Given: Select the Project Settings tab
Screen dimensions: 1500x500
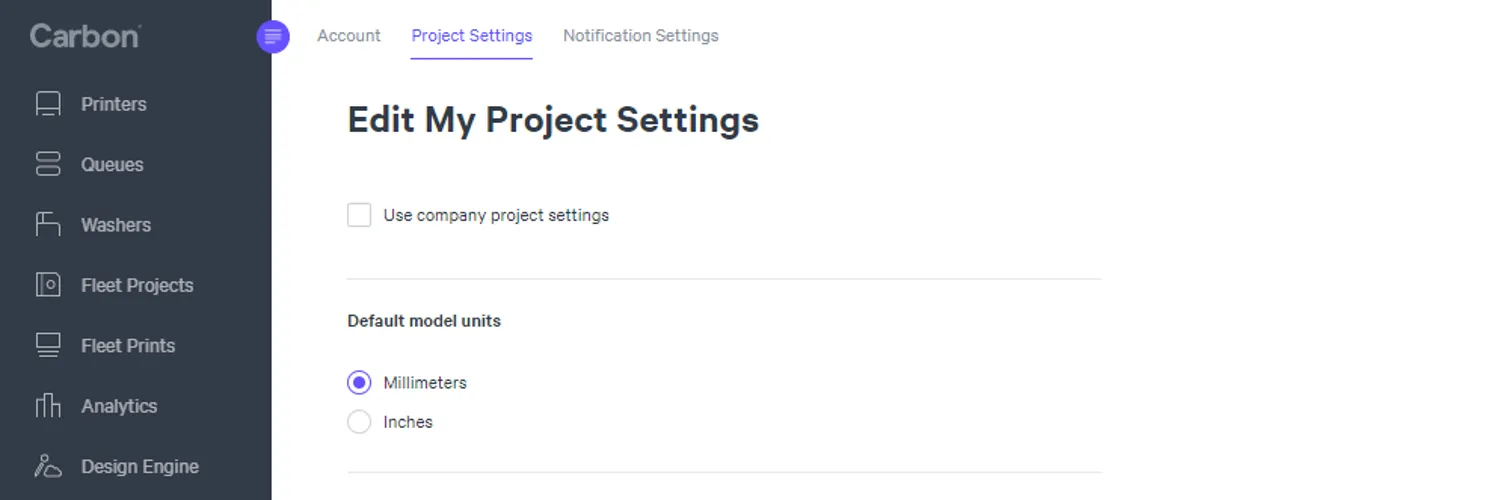Looking at the screenshot, I should [472, 36].
